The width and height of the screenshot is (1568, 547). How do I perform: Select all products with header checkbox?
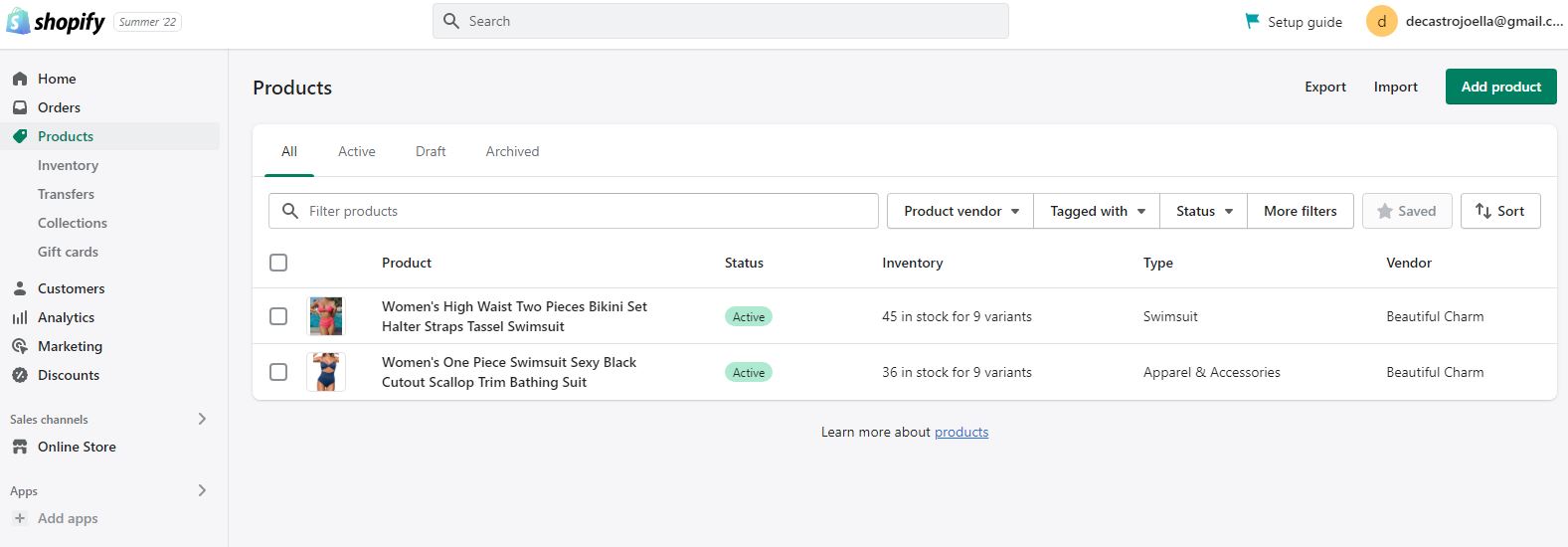(x=278, y=263)
